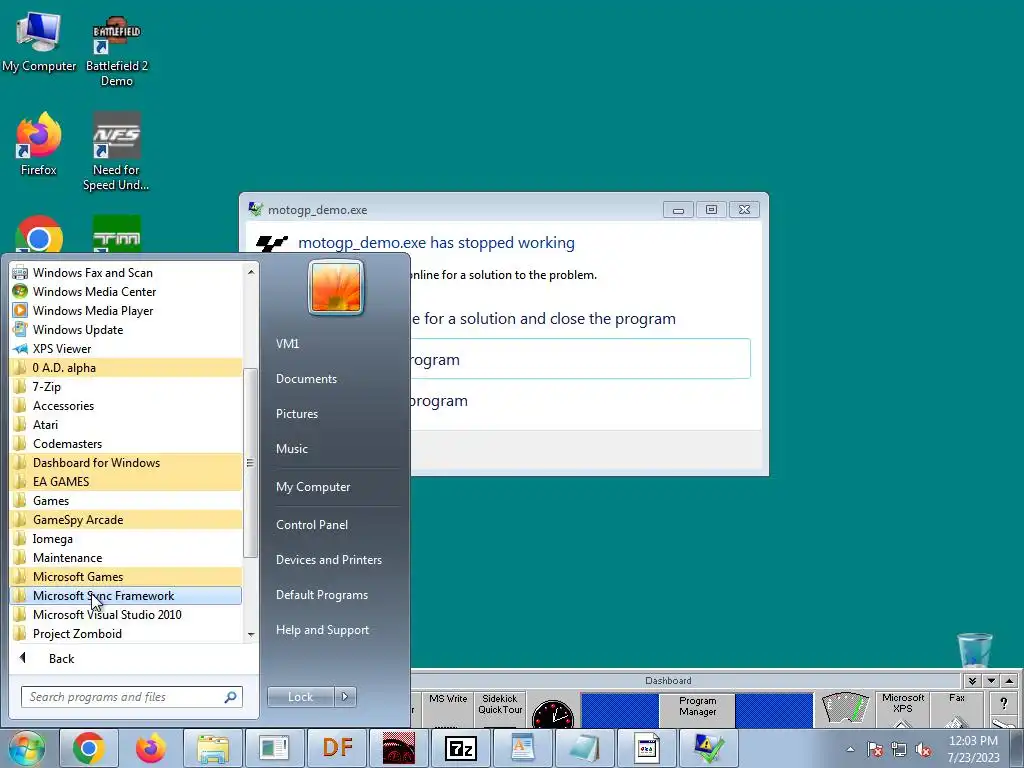Expand the EA GAMES folder
This screenshot has width=1024, height=768.
coord(126,481)
